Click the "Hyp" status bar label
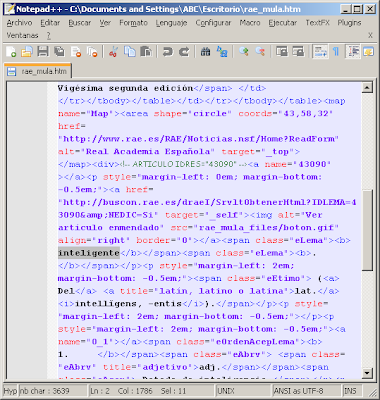Image resolution: width=380 pixels, height=400 pixels. click(x=10, y=391)
